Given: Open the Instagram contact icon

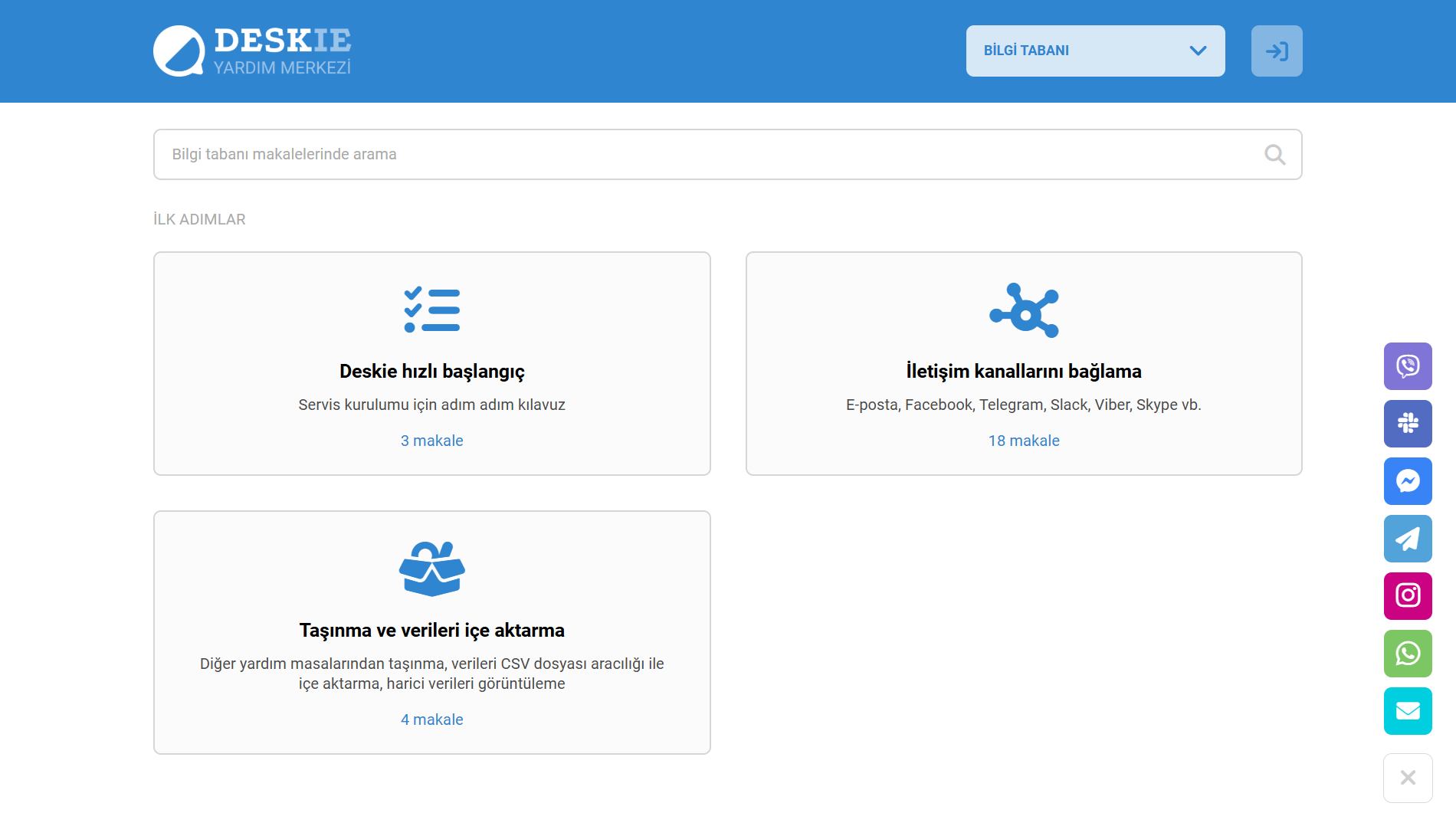Looking at the screenshot, I should pyautogui.click(x=1408, y=596).
